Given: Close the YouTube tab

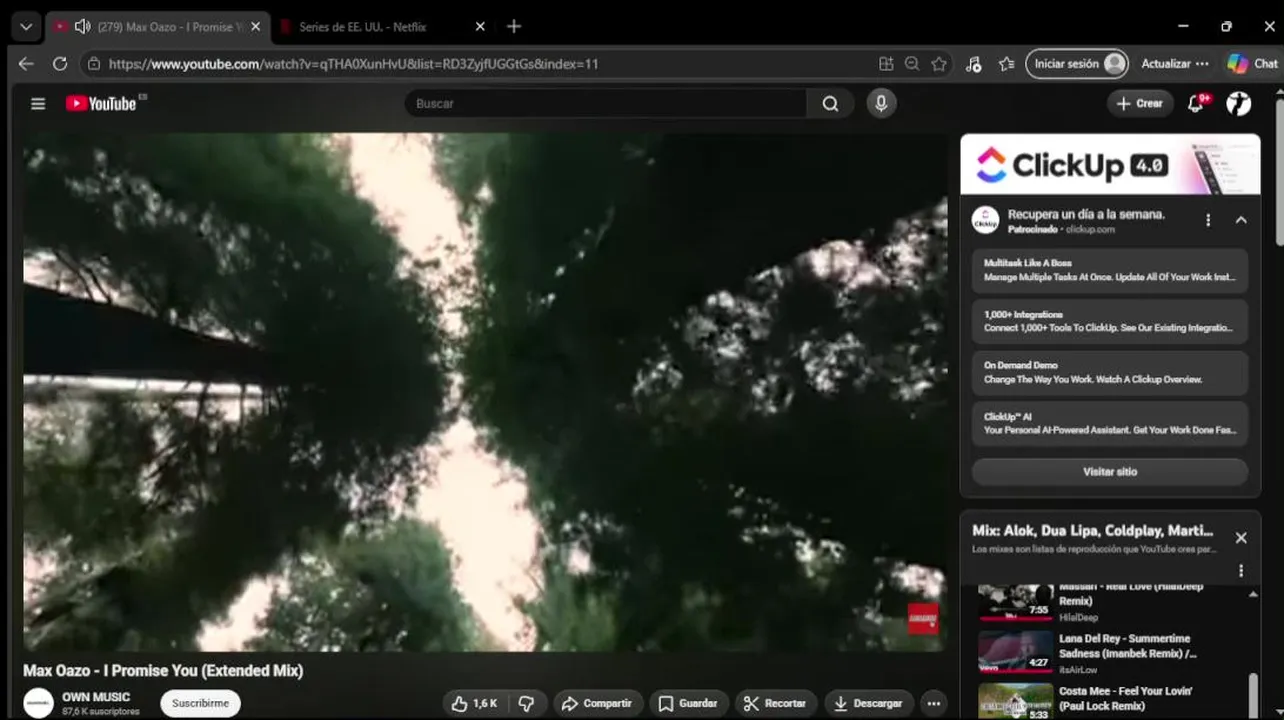Looking at the screenshot, I should tap(256, 27).
